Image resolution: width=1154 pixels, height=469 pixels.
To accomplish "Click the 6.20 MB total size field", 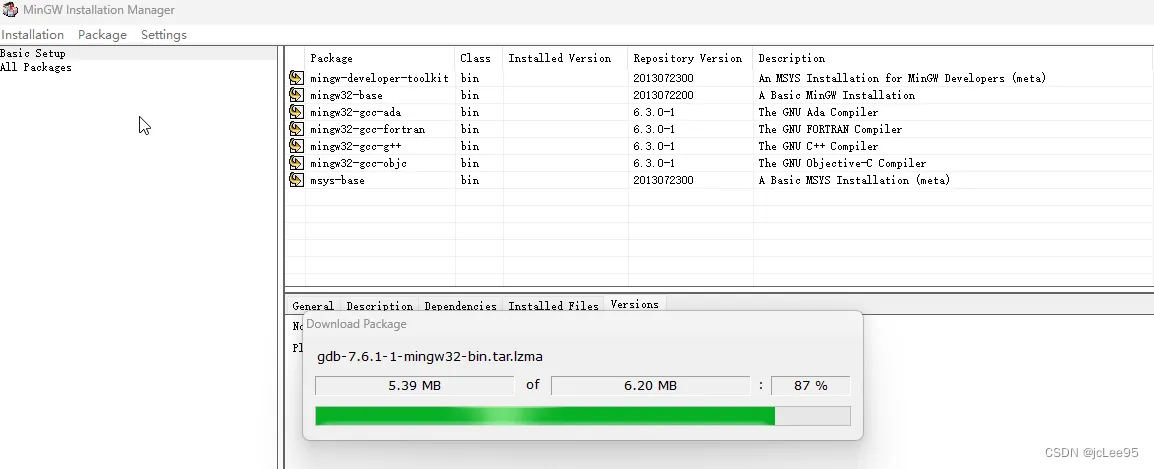I will (651, 386).
